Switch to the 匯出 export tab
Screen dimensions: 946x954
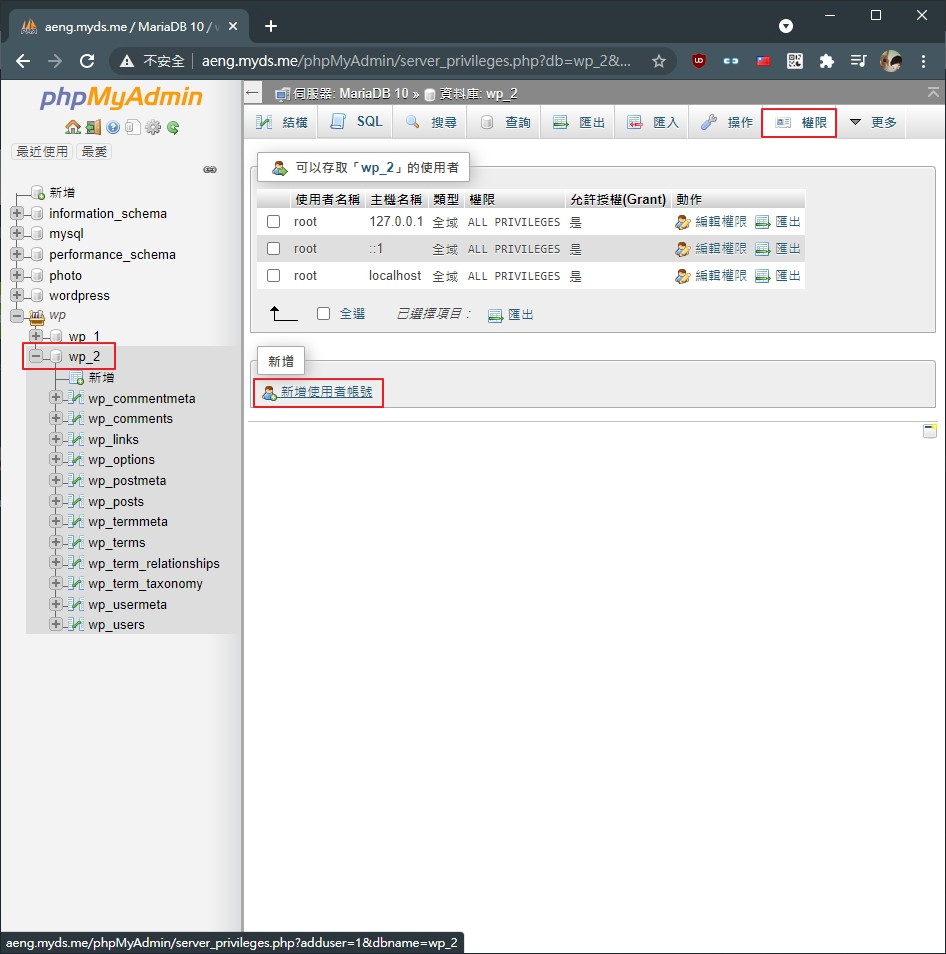click(x=579, y=122)
